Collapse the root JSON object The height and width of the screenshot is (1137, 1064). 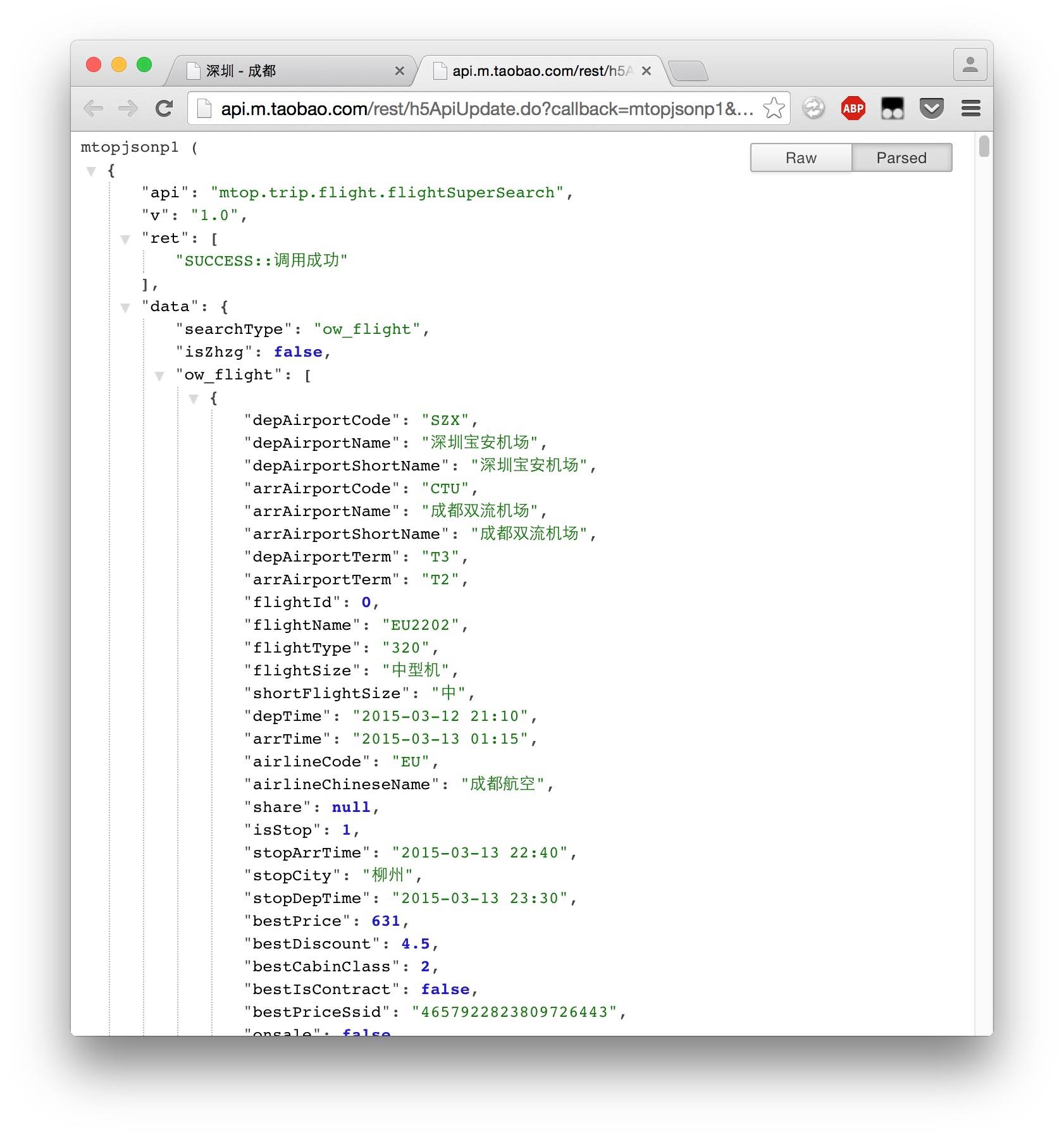click(x=91, y=171)
